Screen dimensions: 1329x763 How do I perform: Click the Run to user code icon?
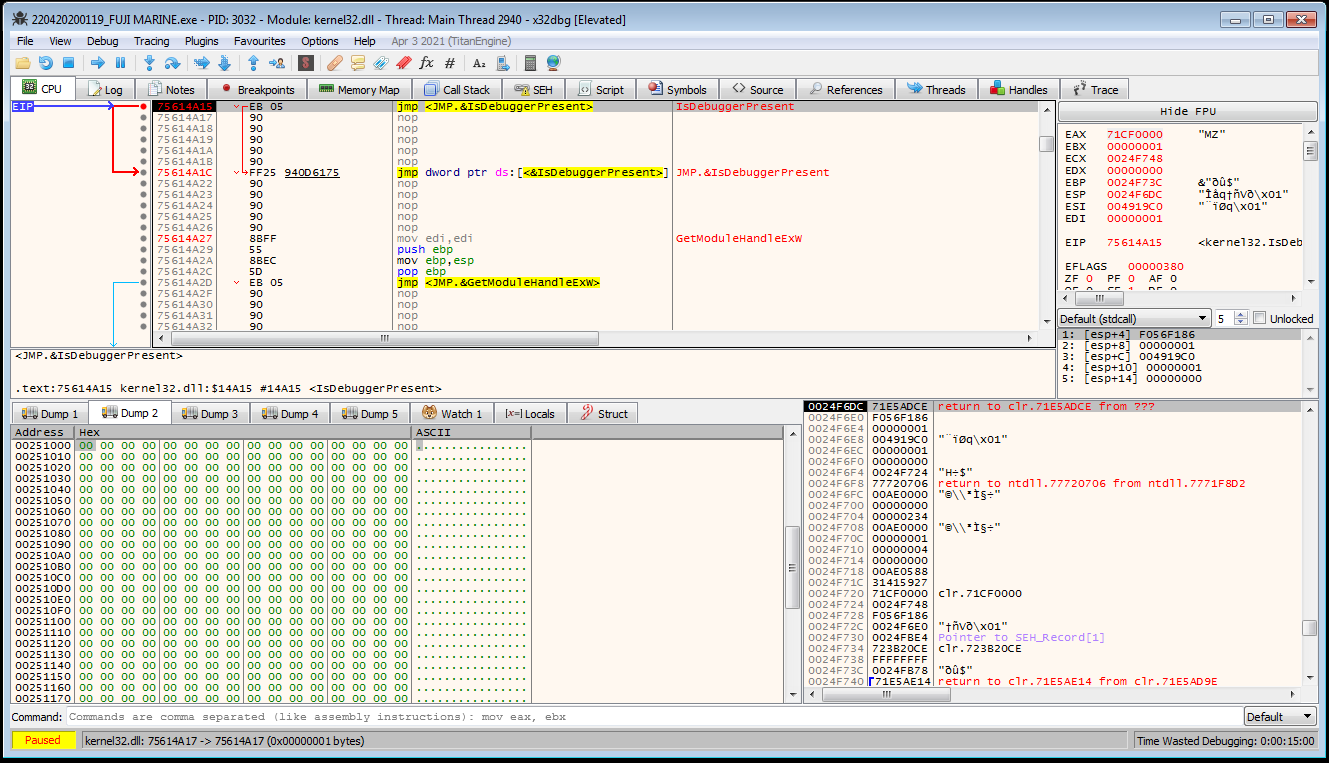[277, 63]
